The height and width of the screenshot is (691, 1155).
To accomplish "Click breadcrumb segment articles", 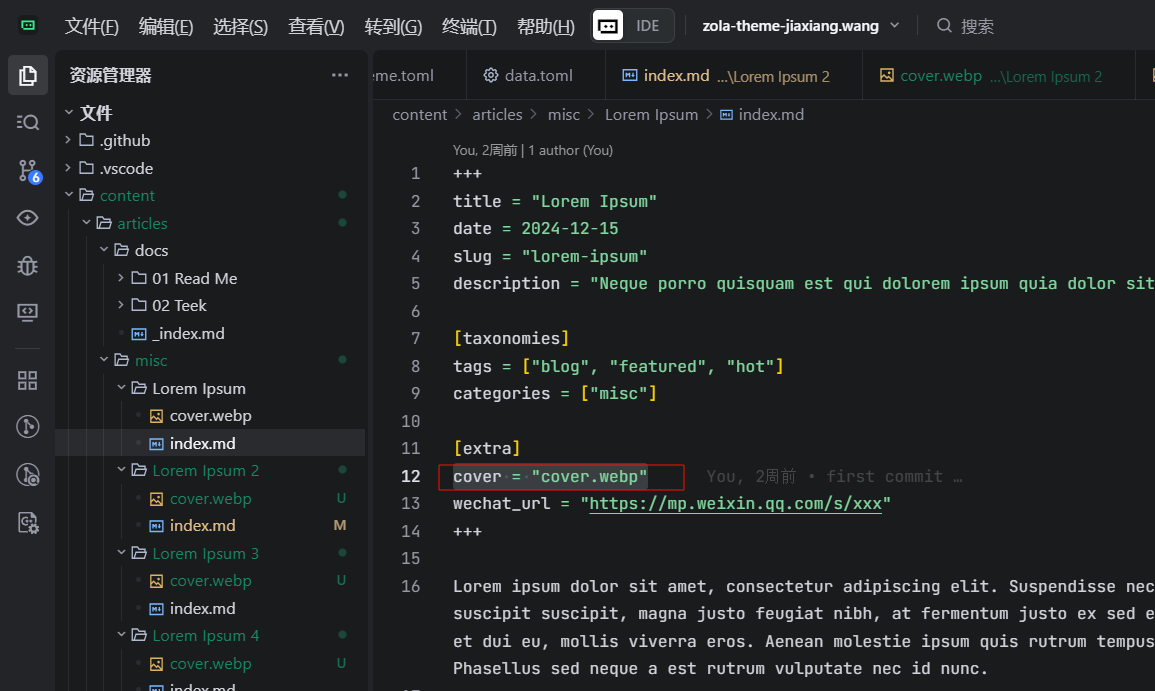I will click(497, 114).
